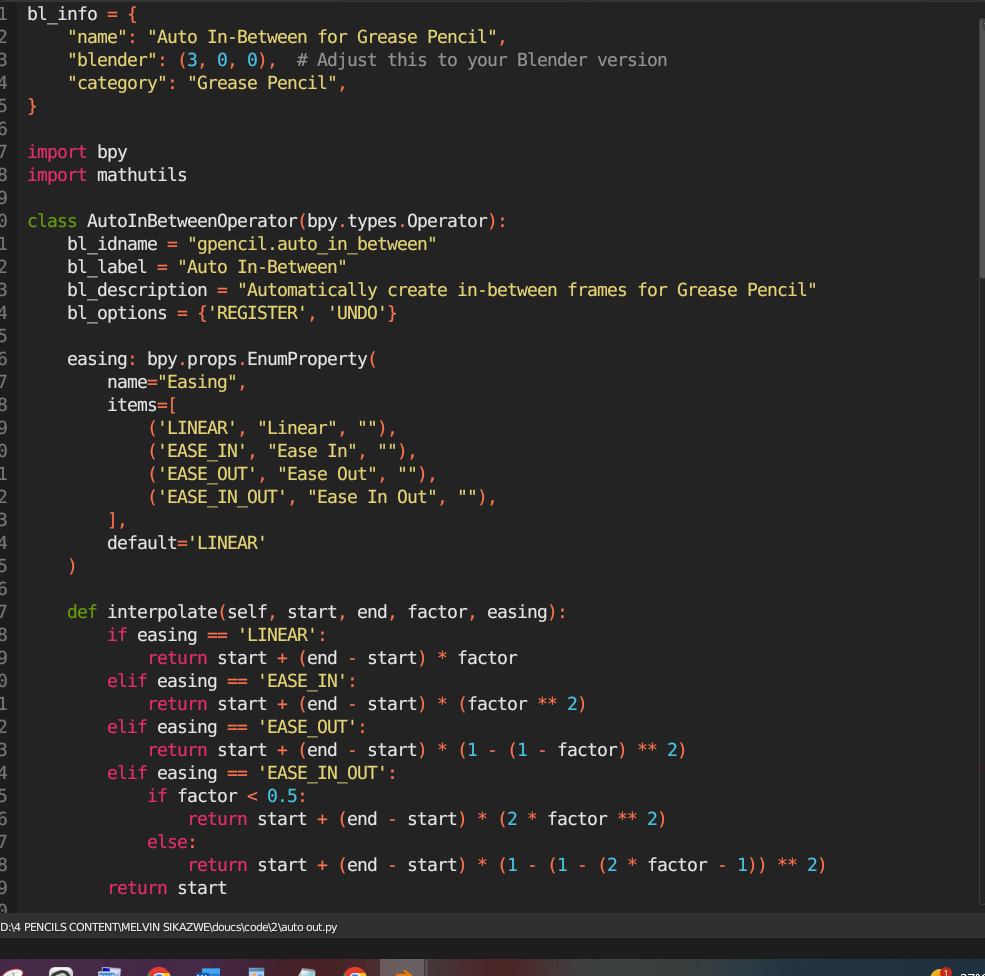
Task: Place cursor on 'if factor < 0.5:'
Action: point(227,796)
